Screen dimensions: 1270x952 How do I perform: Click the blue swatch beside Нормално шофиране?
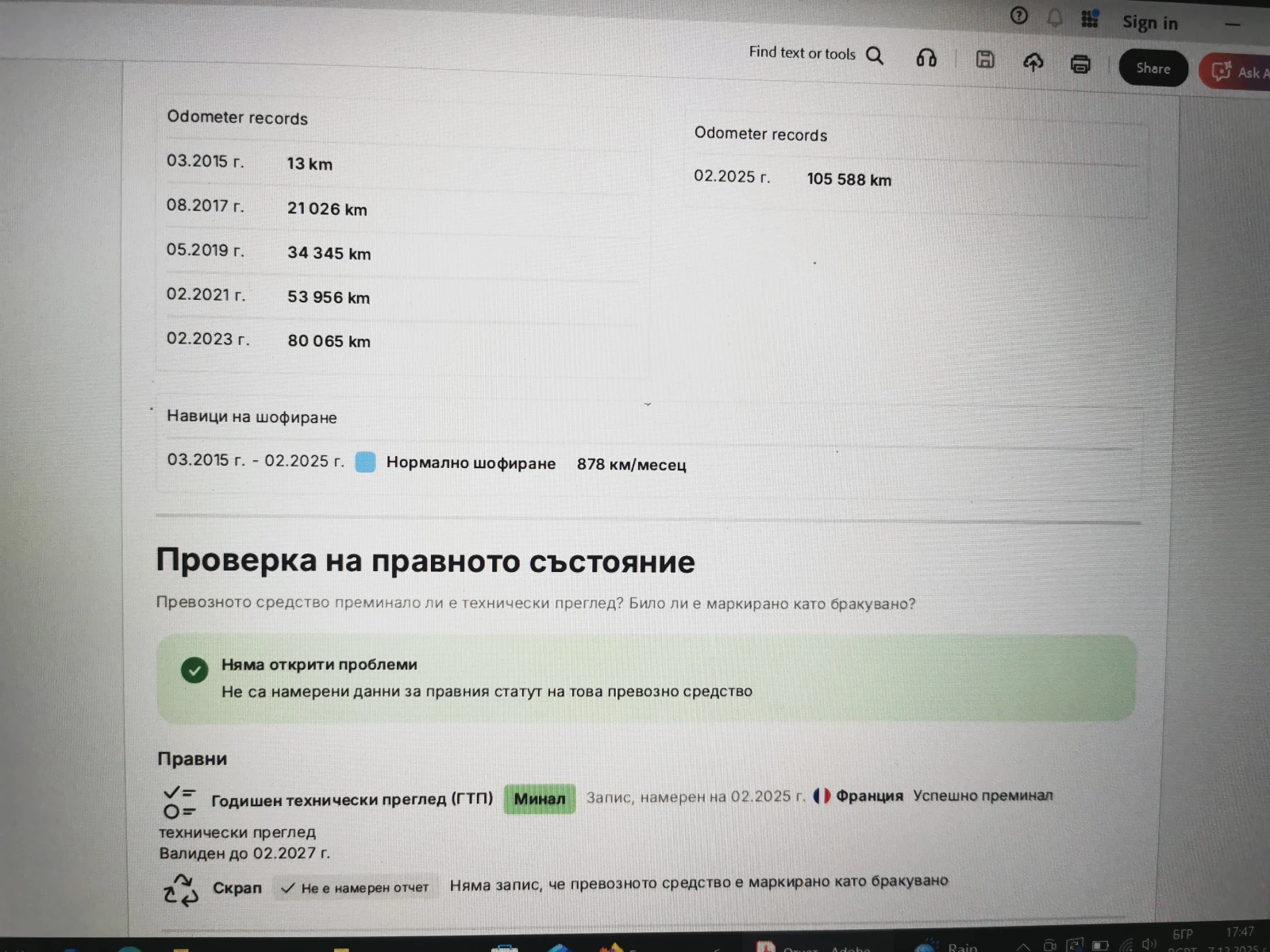tap(365, 462)
